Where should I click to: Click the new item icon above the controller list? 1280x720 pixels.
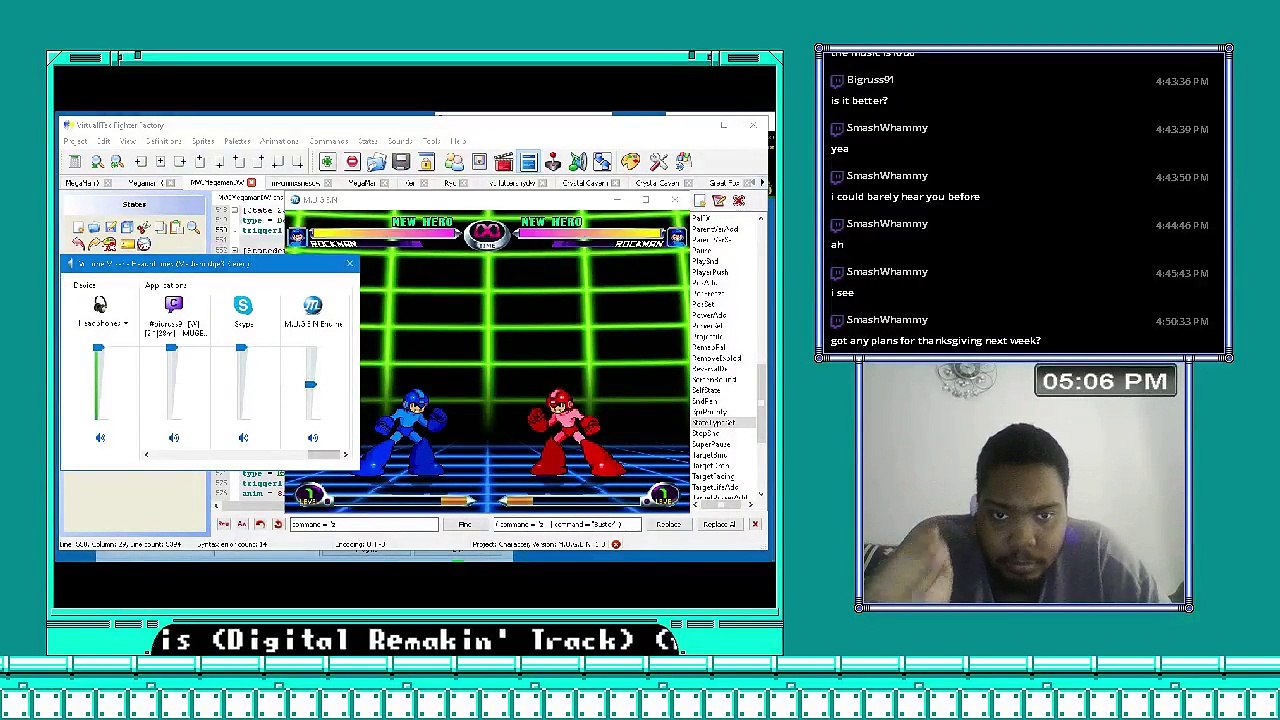pyautogui.click(x=700, y=202)
